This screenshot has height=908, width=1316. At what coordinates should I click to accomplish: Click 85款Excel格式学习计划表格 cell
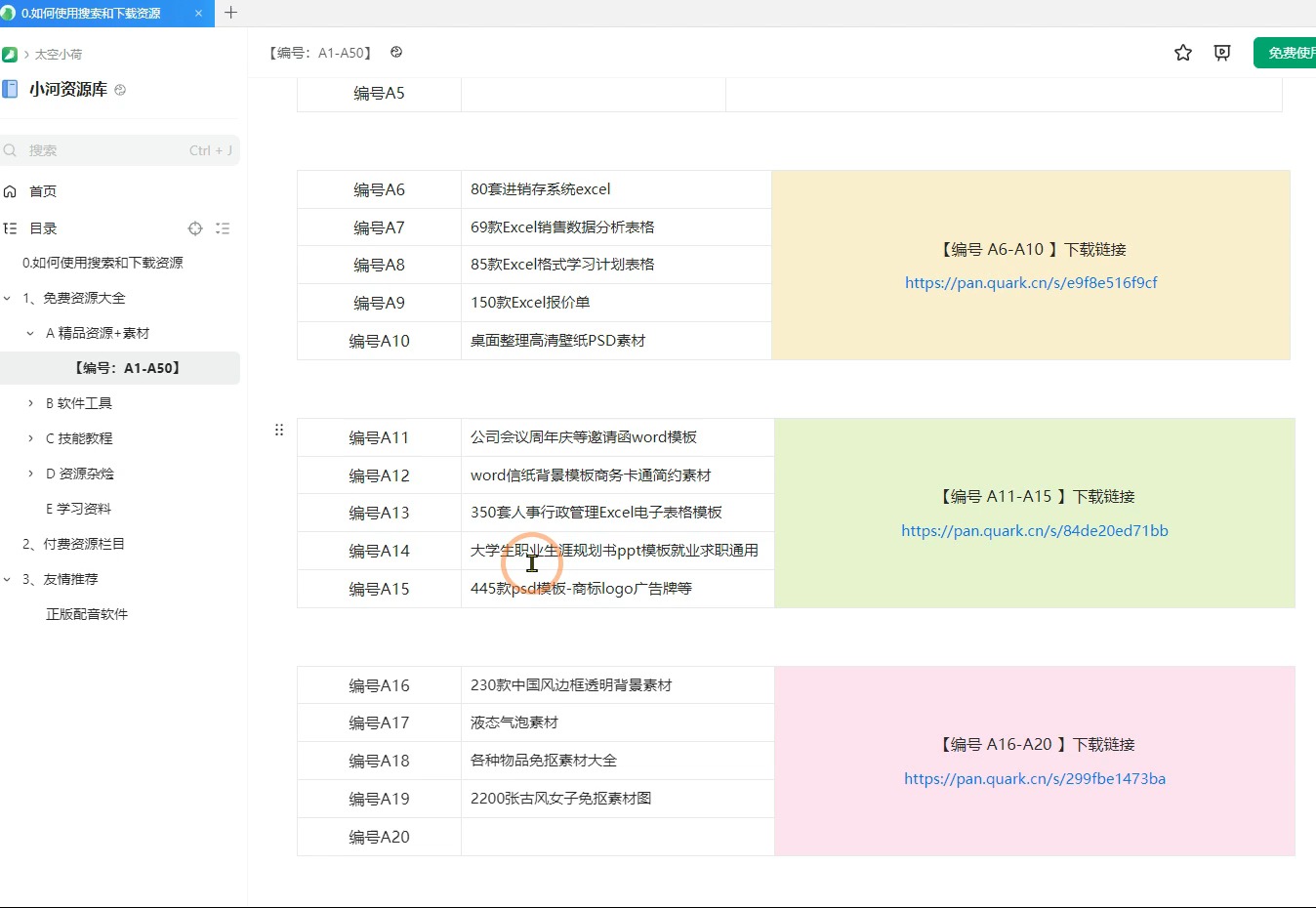[616, 265]
